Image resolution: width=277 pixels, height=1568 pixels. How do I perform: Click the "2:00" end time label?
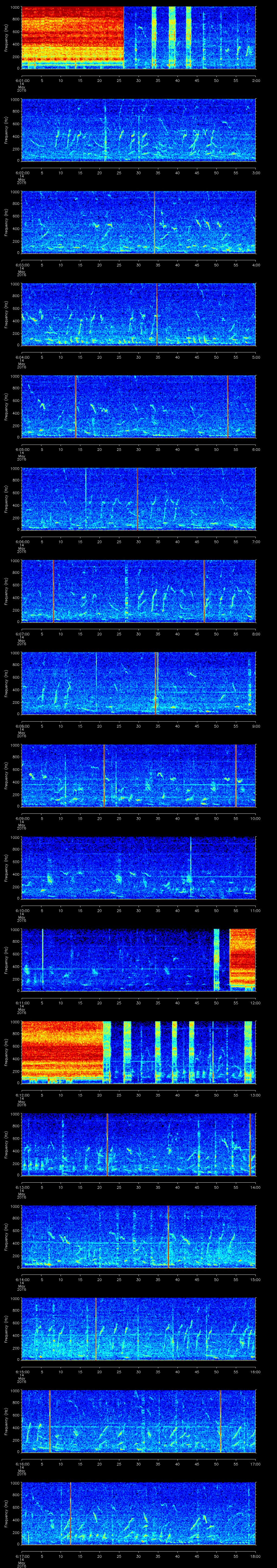coord(256,80)
